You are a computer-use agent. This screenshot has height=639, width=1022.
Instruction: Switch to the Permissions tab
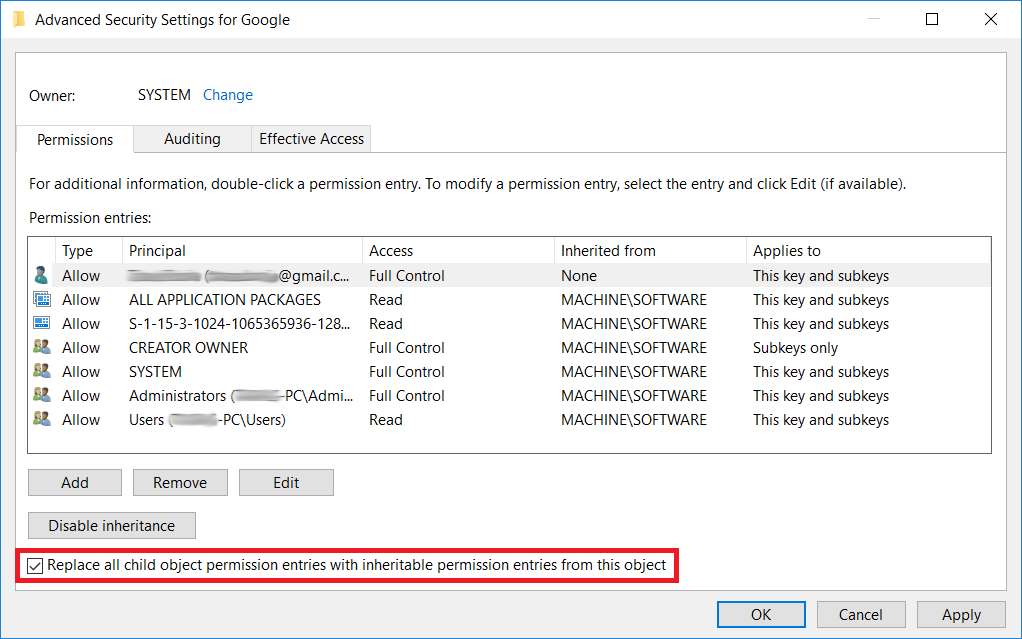(x=75, y=139)
